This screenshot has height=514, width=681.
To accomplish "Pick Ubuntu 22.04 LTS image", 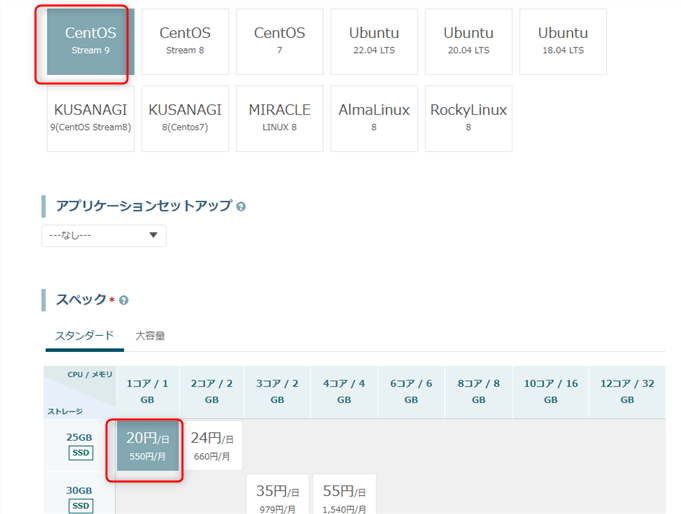I will point(374,42).
